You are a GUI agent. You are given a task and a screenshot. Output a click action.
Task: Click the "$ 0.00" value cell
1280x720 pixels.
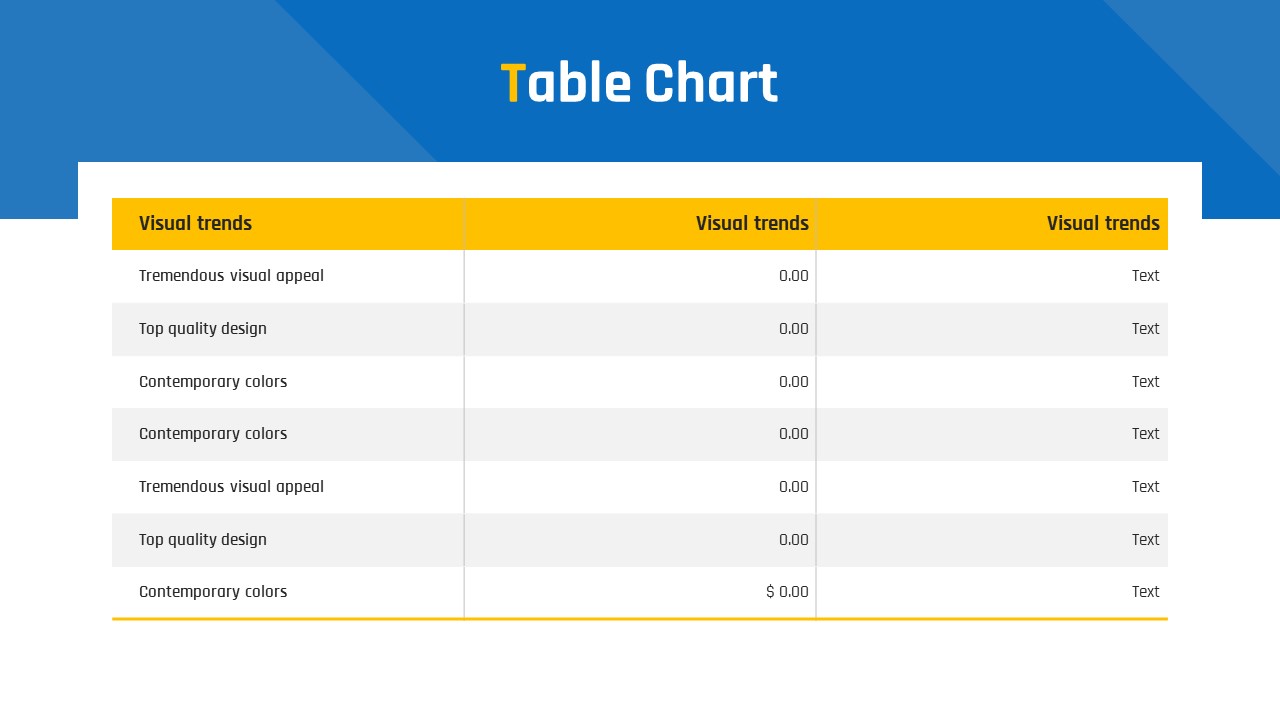tap(787, 592)
